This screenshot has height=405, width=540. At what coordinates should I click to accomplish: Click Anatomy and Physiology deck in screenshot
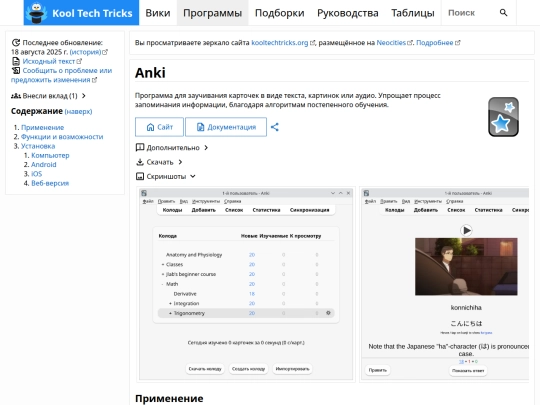[x=194, y=255]
